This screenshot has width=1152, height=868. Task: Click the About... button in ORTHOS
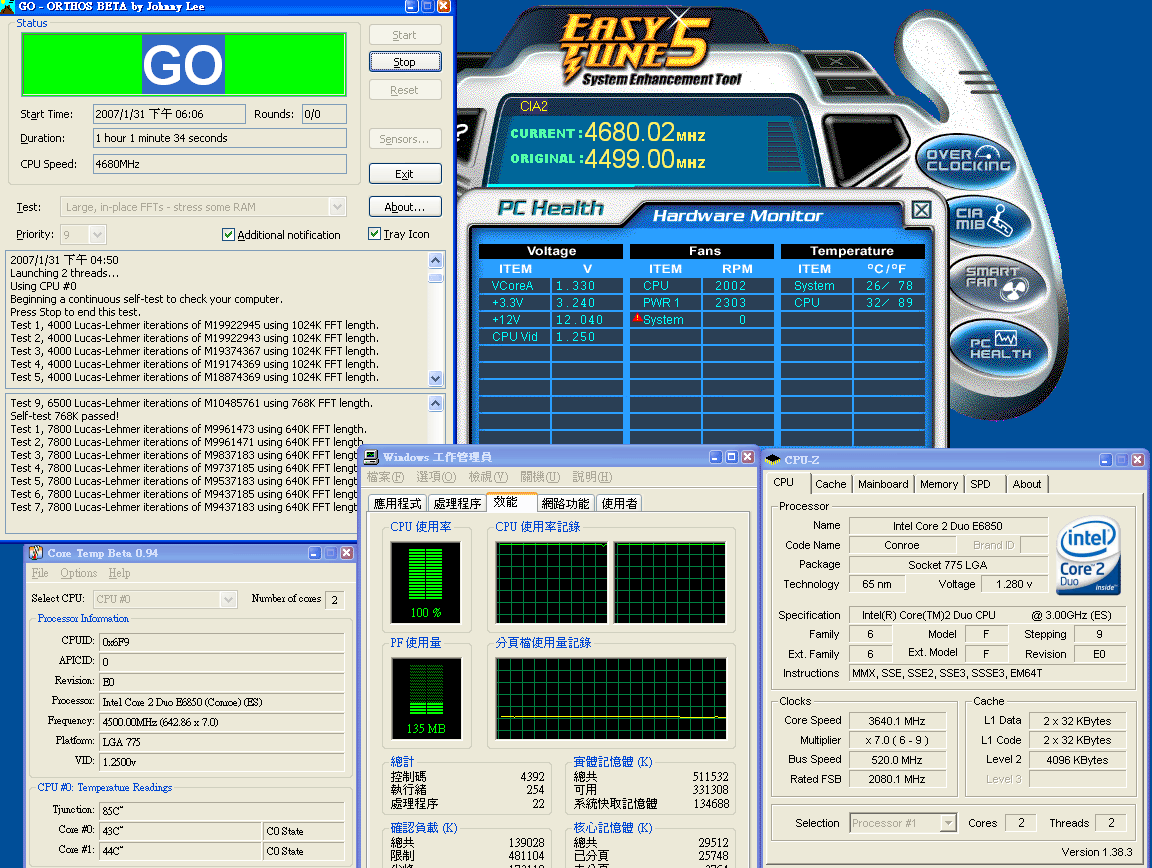click(405, 207)
